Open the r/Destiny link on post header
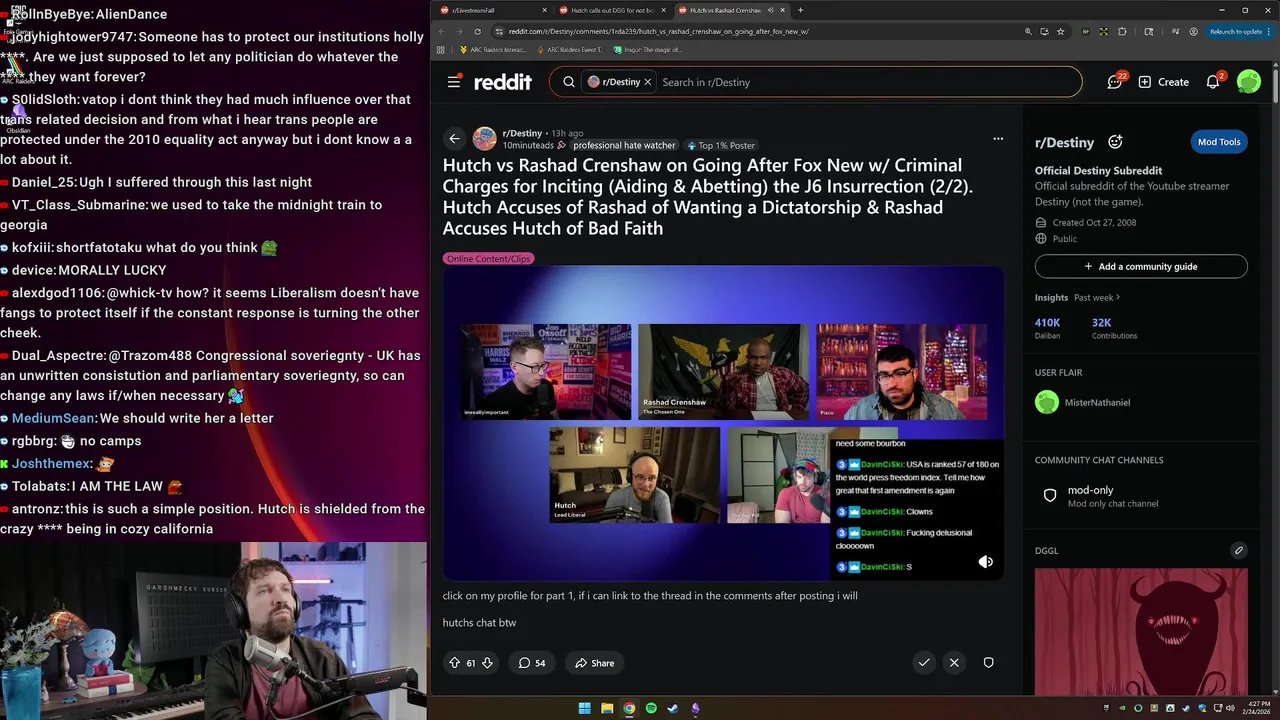 [522, 133]
